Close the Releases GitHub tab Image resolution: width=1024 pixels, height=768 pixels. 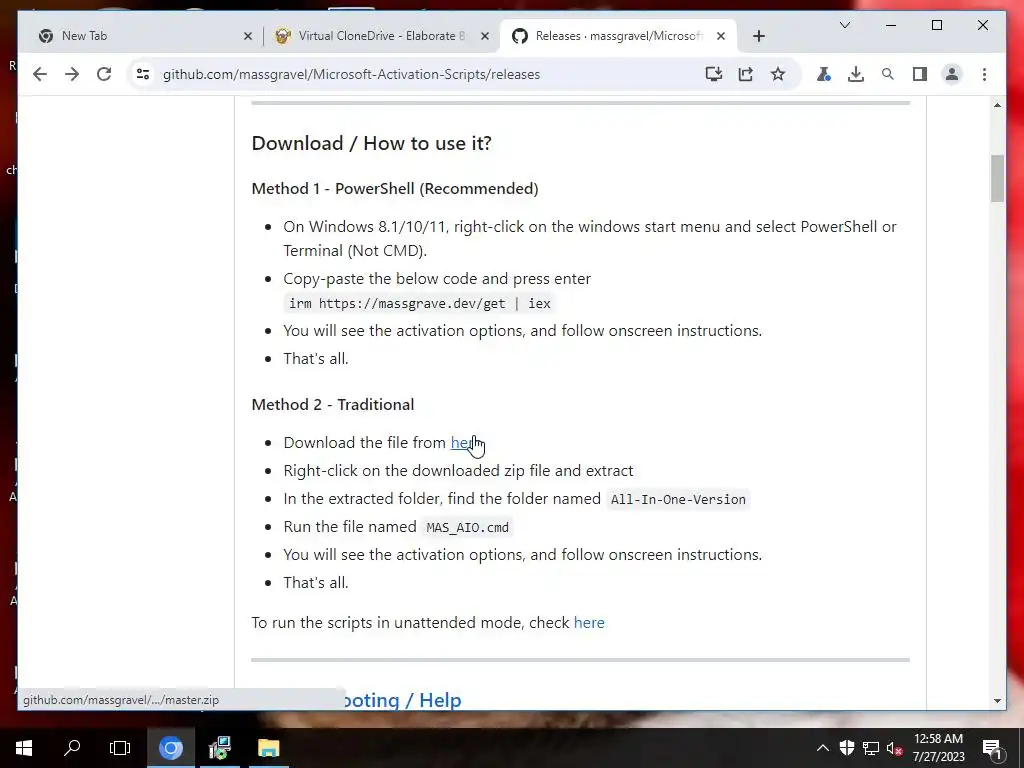pos(721,37)
